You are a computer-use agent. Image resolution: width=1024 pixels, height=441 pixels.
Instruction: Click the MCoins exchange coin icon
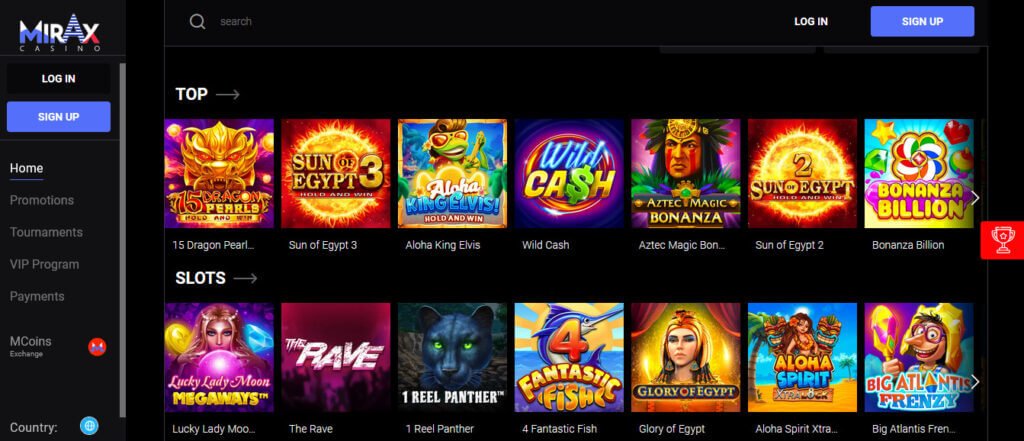click(x=97, y=347)
